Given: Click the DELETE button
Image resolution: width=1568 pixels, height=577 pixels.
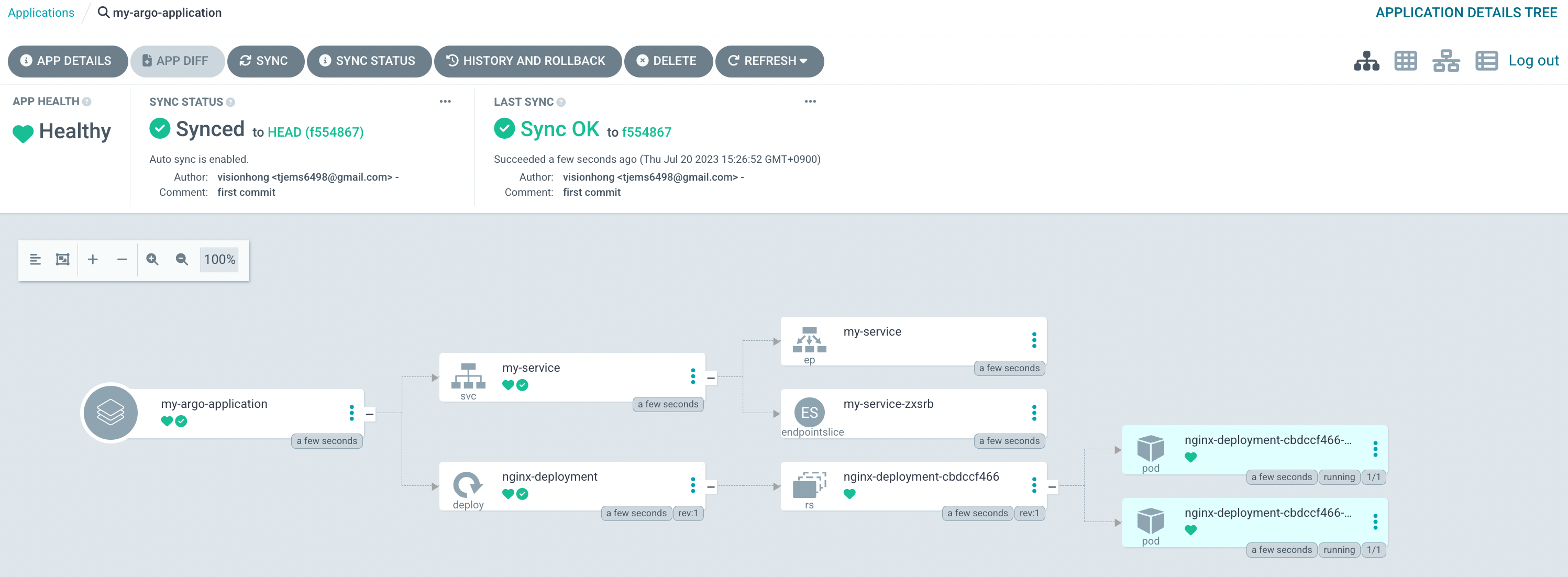Looking at the screenshot, I should [668, 61].
